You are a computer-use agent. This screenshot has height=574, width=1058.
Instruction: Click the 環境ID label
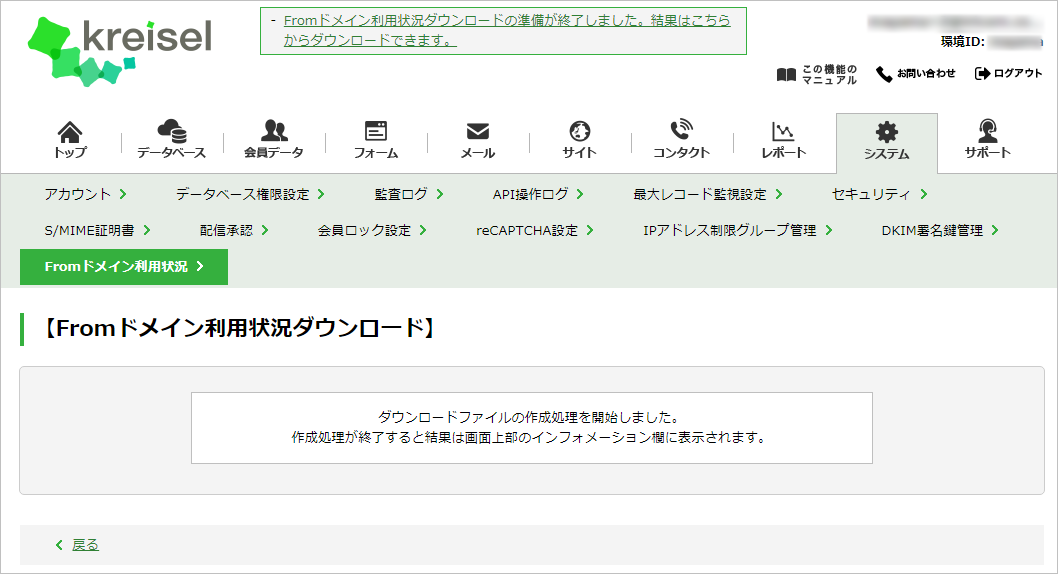pyautogui.click(x=963, y=42)
